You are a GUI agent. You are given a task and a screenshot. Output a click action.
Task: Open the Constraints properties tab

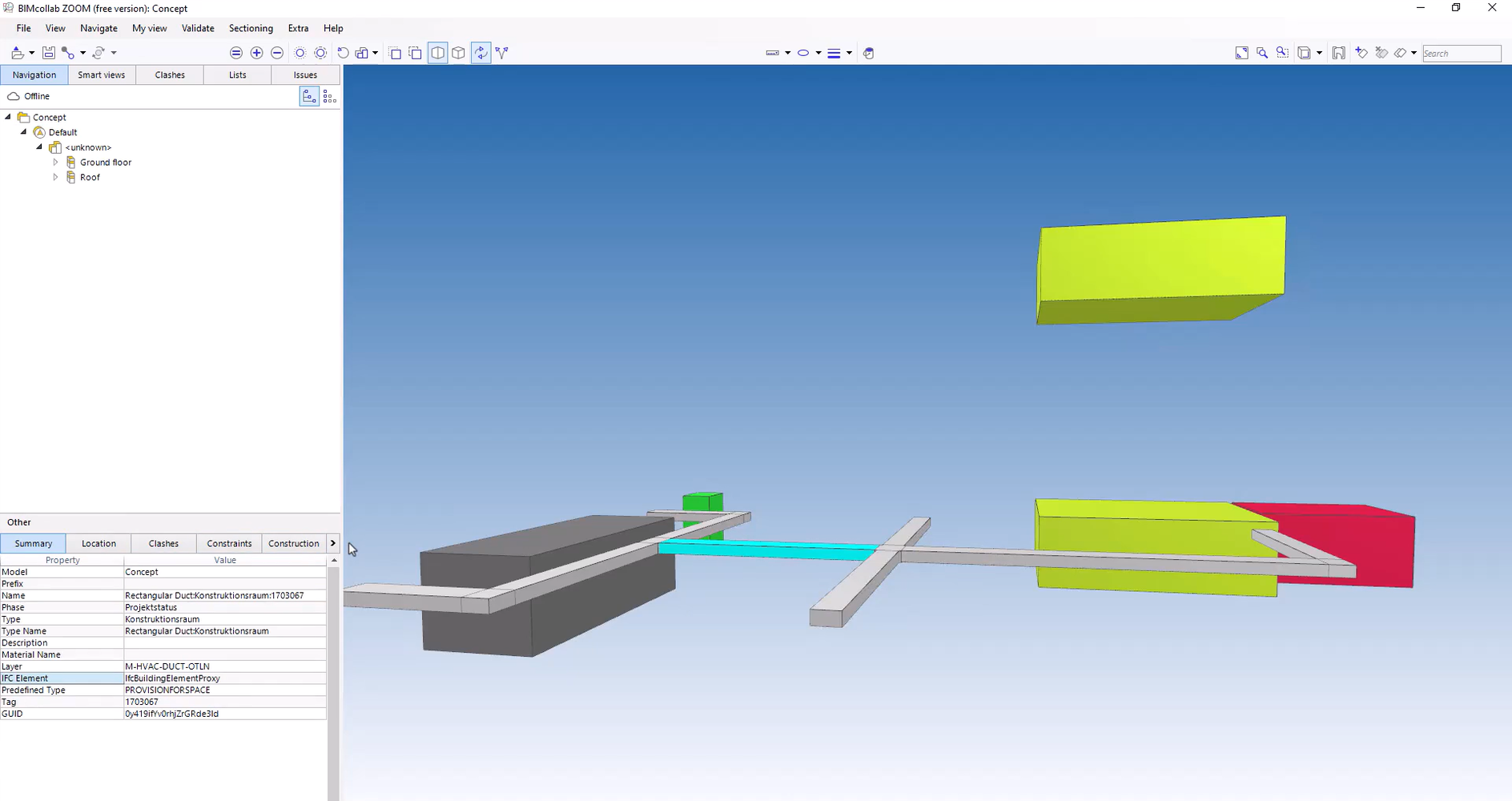229,543
